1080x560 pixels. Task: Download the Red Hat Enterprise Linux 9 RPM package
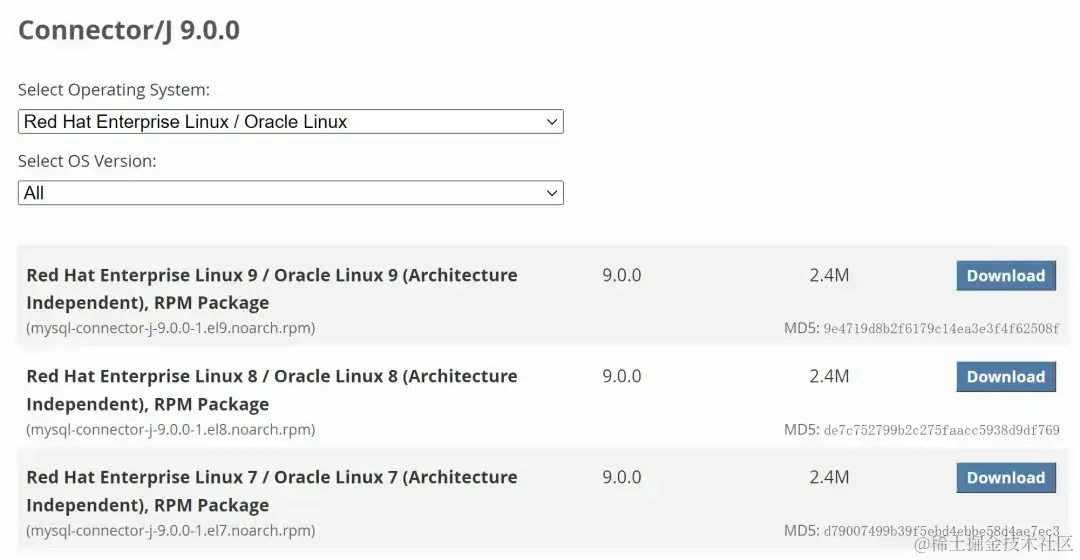(1006, 276)
